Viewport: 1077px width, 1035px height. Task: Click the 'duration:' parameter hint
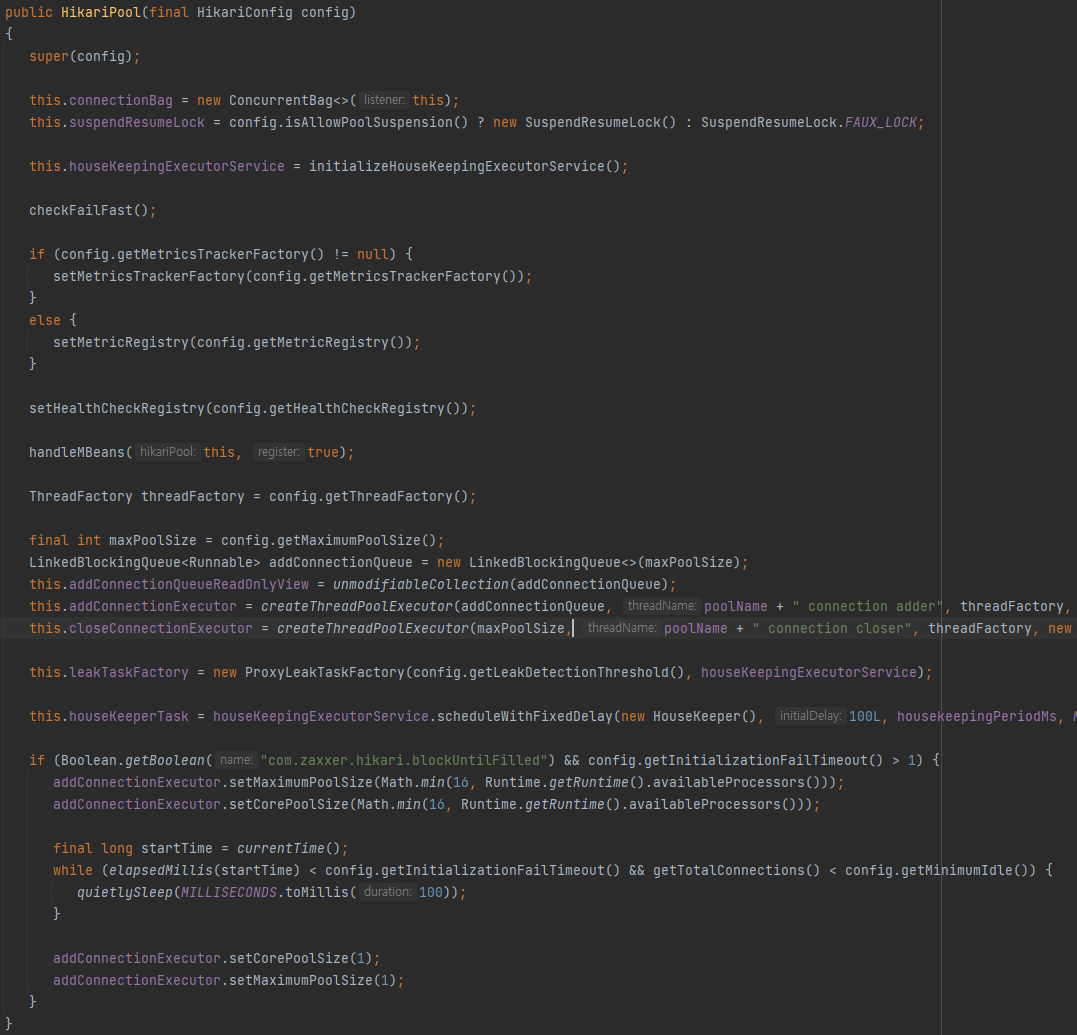387,891
